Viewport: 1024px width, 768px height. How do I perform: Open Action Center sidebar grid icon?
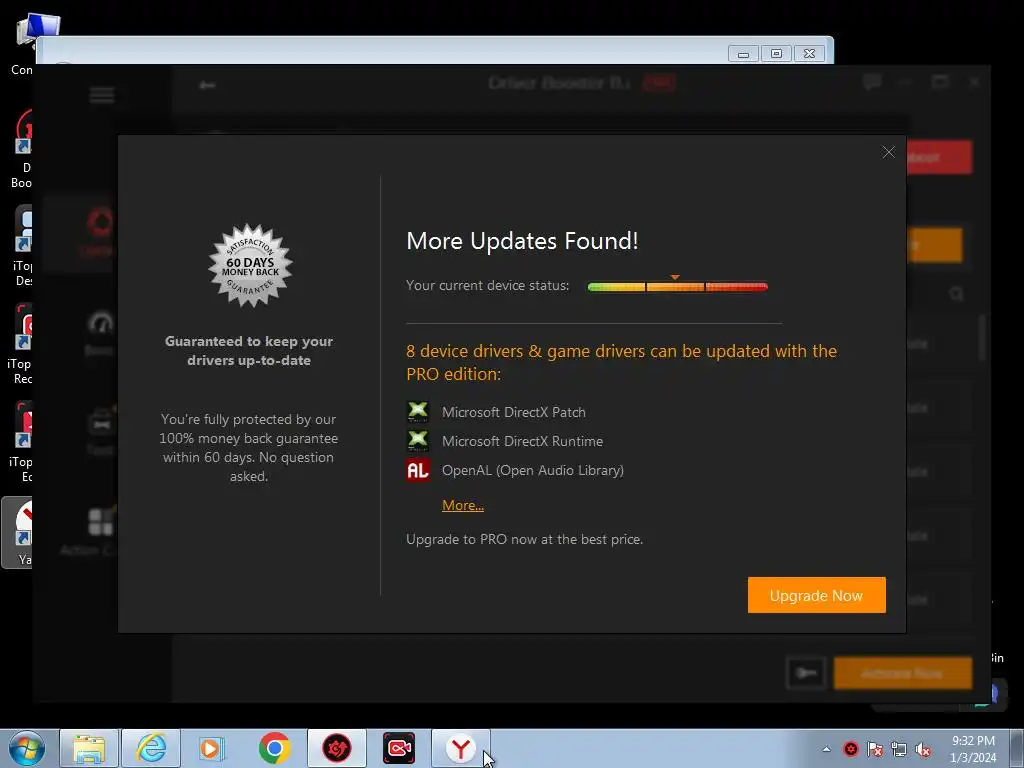(101, 522)
